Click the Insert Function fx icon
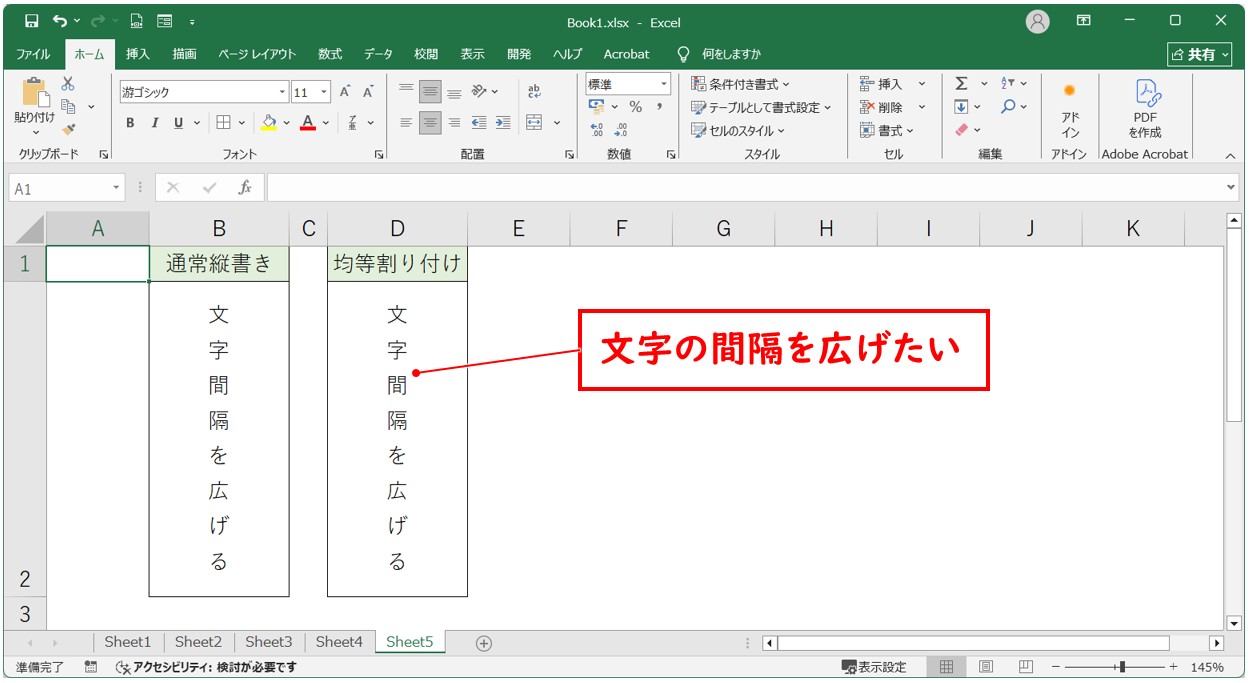Viewport: 1250px width, 683px height. (244, 188)
